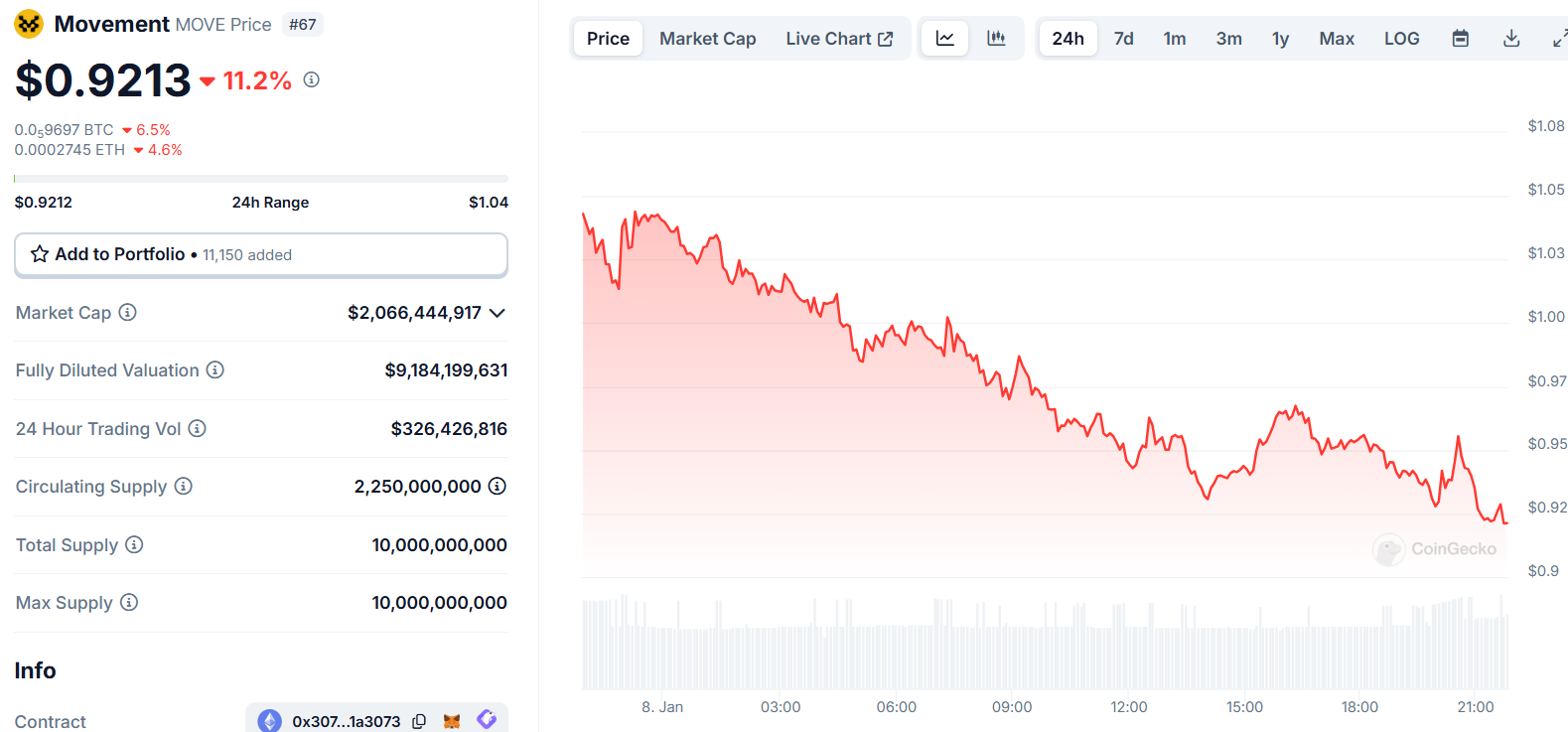This screenshot has width=1568, height=732.
Task: Click the $0.9213 price text
Action: click(102, 79)
